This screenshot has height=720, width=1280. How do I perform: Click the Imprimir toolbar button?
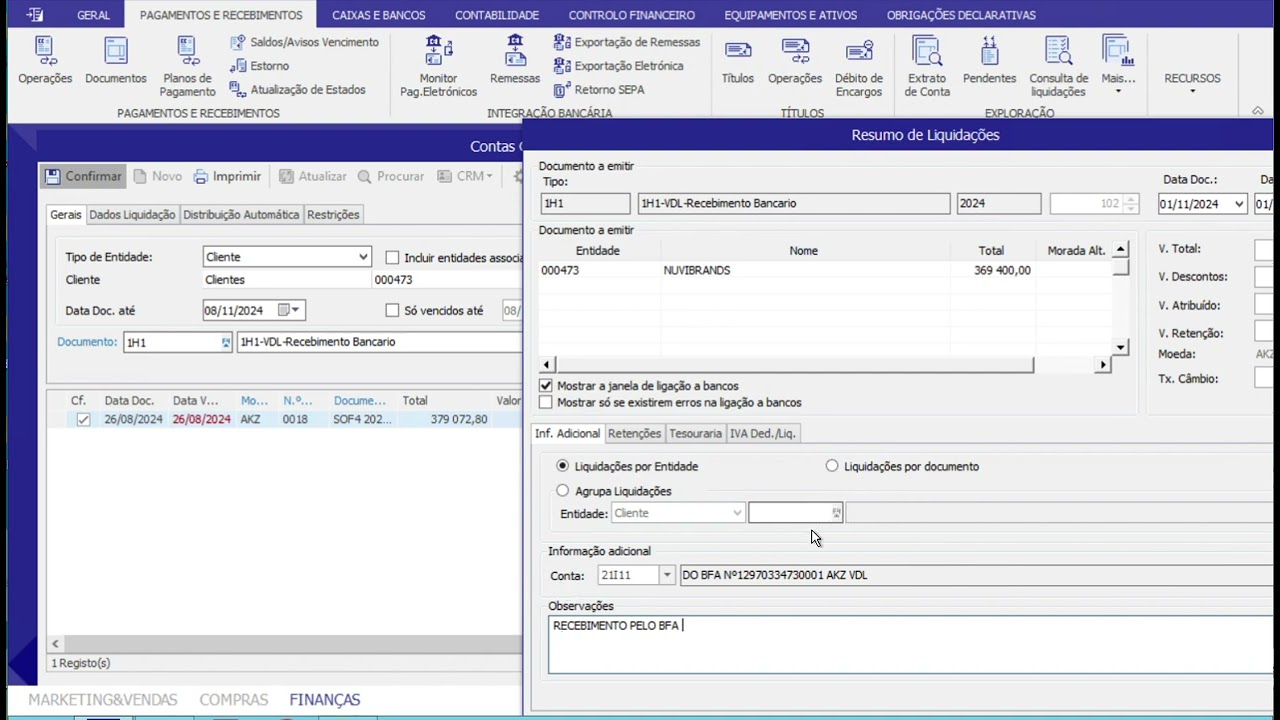coord(227,176)
